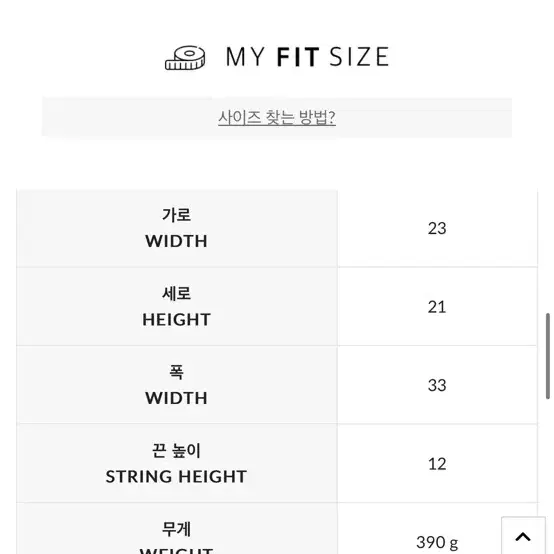554x554 pixels.
Task: Select the 무게 WEIGHT label cell
Action: coord(177,529)
